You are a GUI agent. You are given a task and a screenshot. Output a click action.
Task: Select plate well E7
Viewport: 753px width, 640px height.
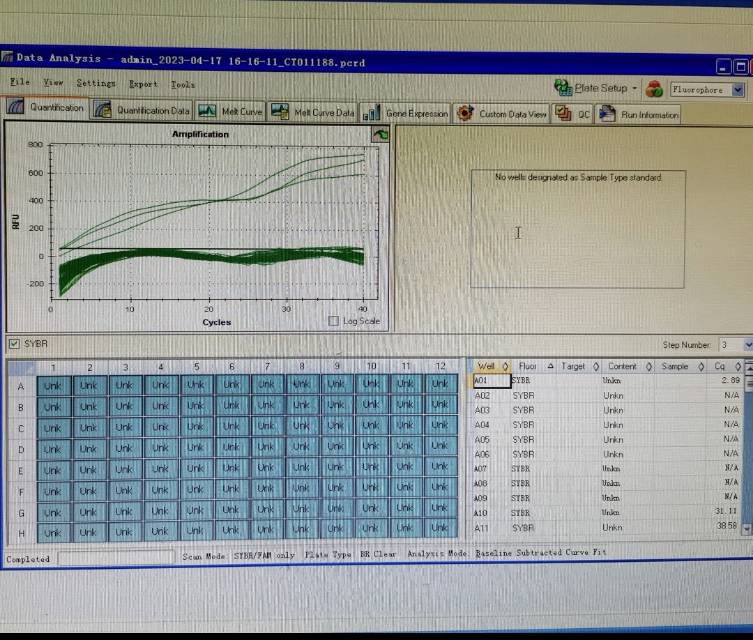[x=266, y=467]
